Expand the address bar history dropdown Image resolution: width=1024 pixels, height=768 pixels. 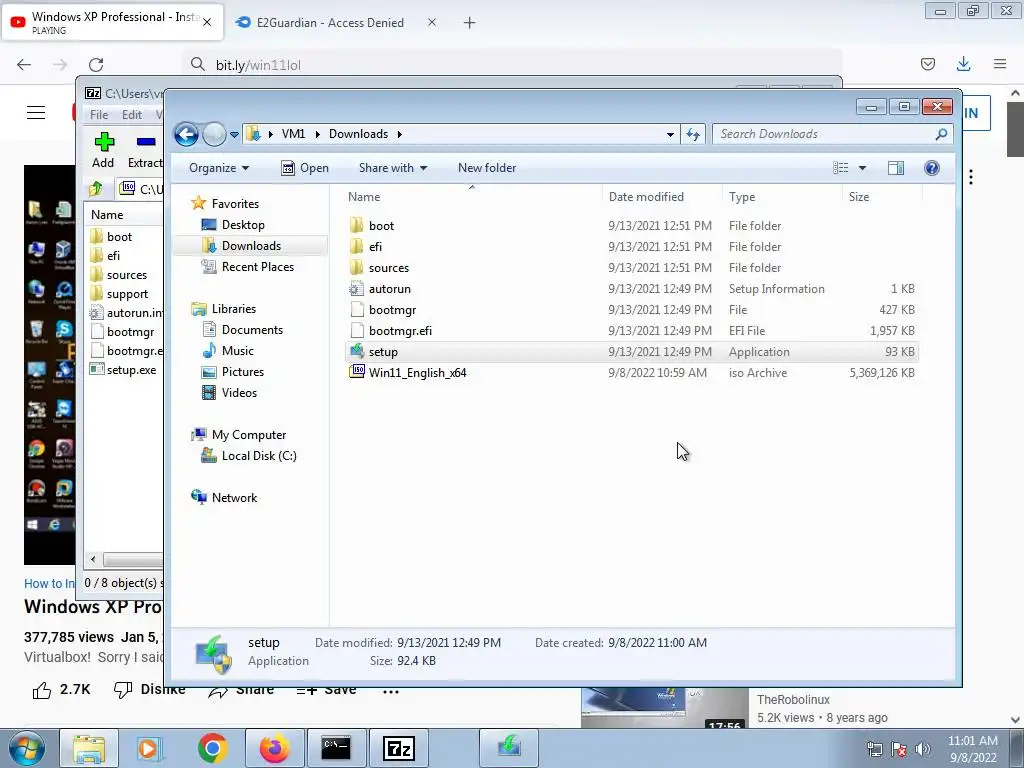[670, 135]
